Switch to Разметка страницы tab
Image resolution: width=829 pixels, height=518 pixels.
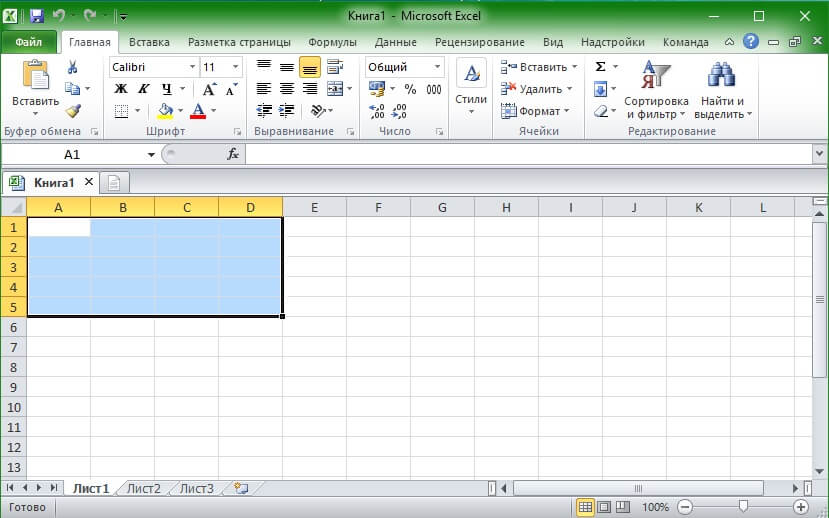pyautogui.click(x=240, y=42)
